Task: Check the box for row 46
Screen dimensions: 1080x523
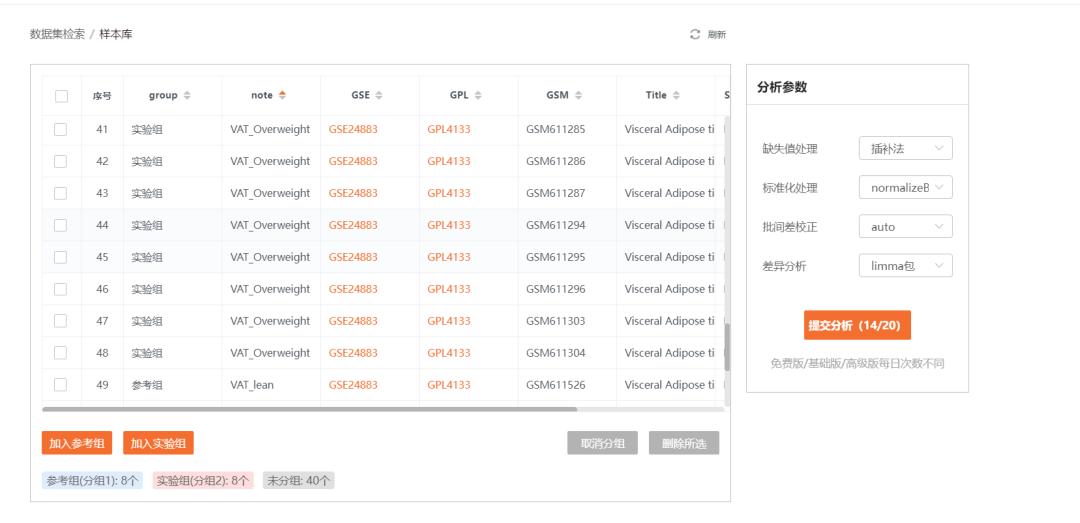Action: 61,289
